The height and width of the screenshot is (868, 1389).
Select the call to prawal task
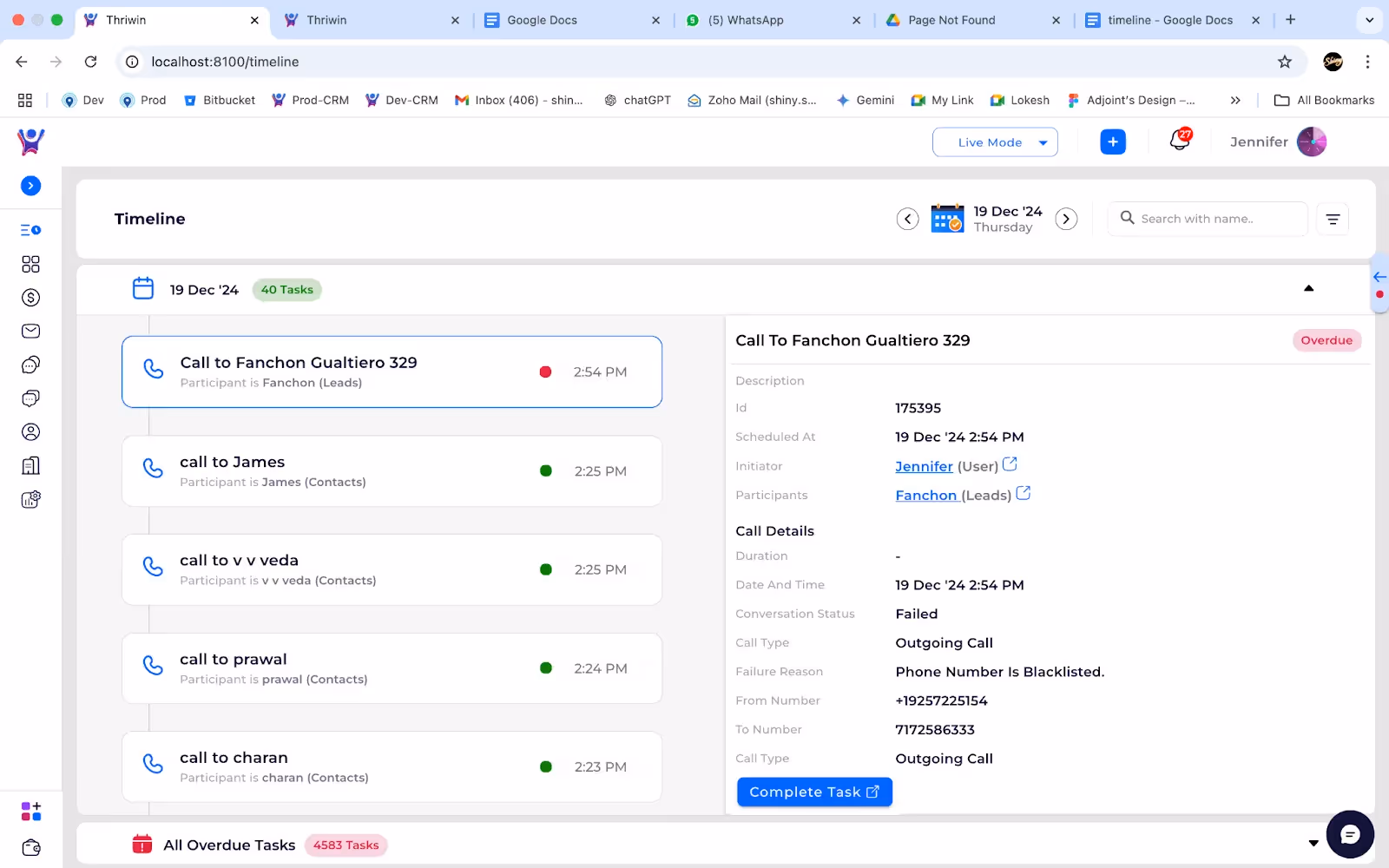click(x=392, y=668)
